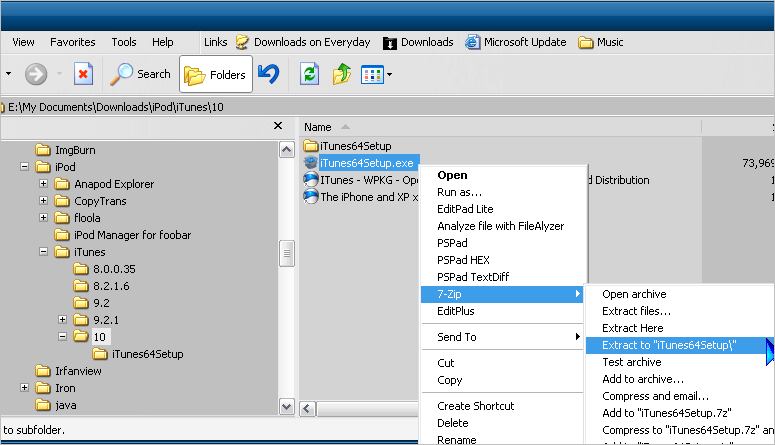Click the Search magnifier toolbar button
This screenshot has width=775, height=445.
tap(140, 74)
